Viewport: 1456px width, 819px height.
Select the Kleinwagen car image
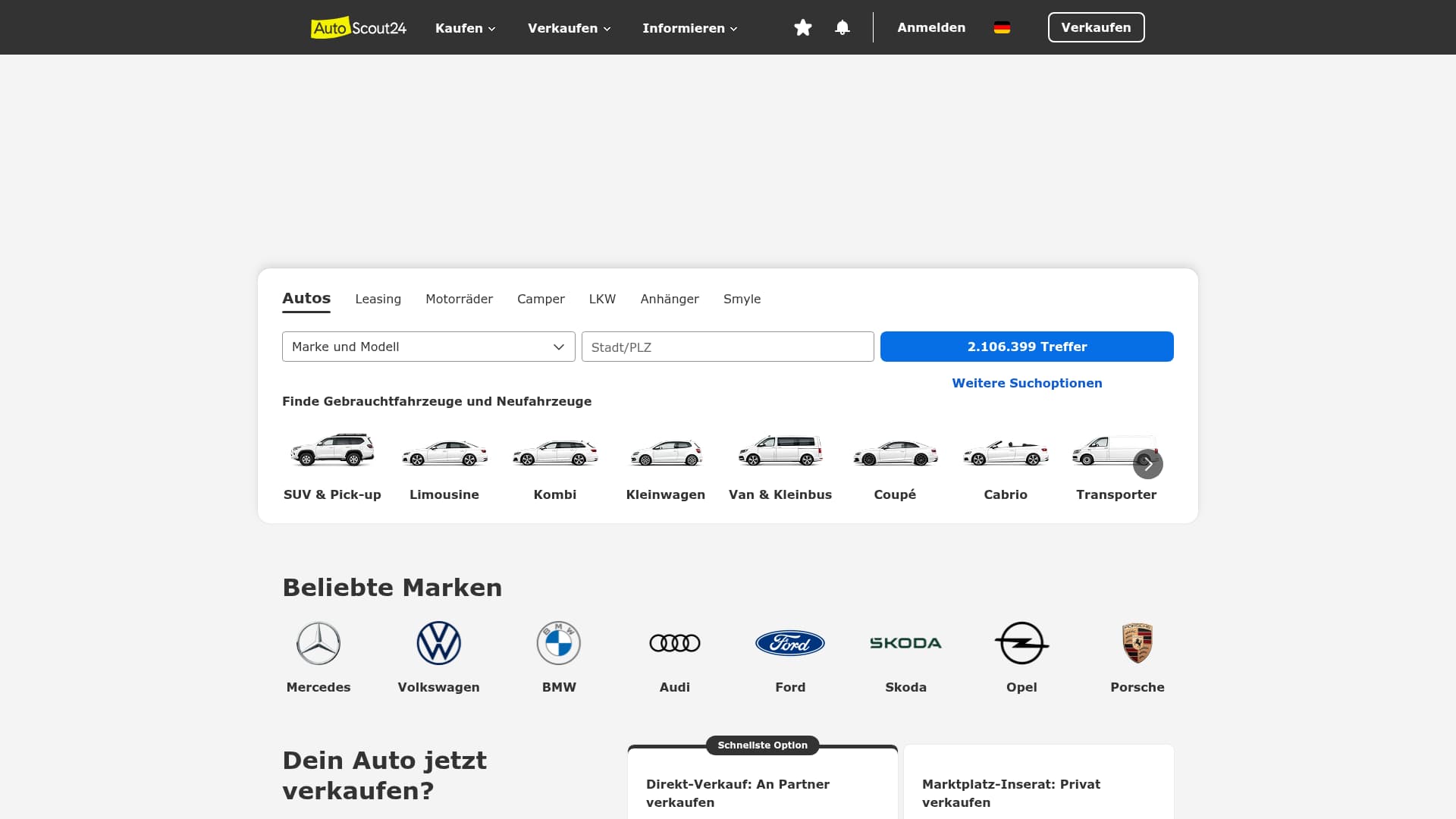tap(666, 453)
